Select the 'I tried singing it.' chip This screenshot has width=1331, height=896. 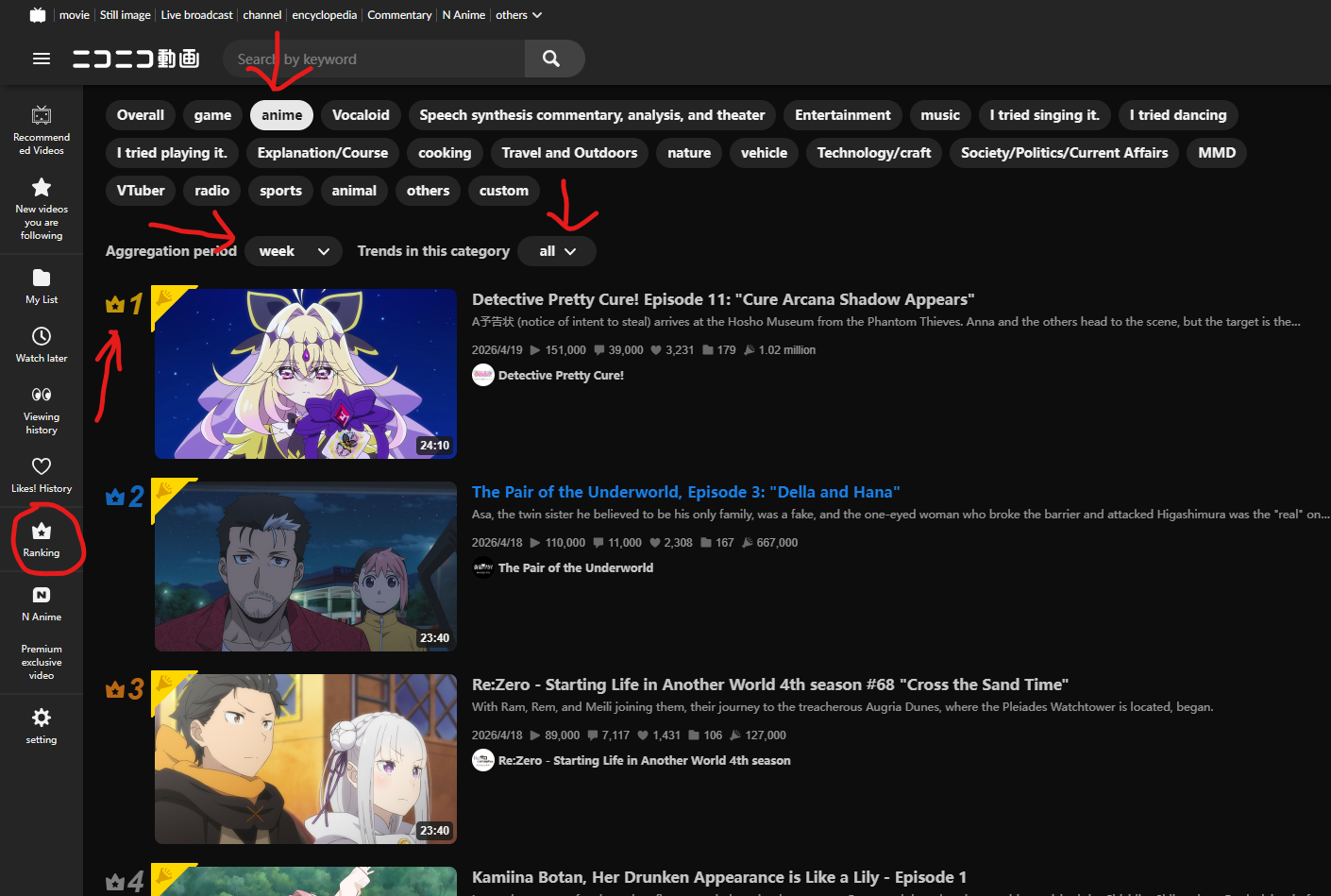pos(1045,115)
